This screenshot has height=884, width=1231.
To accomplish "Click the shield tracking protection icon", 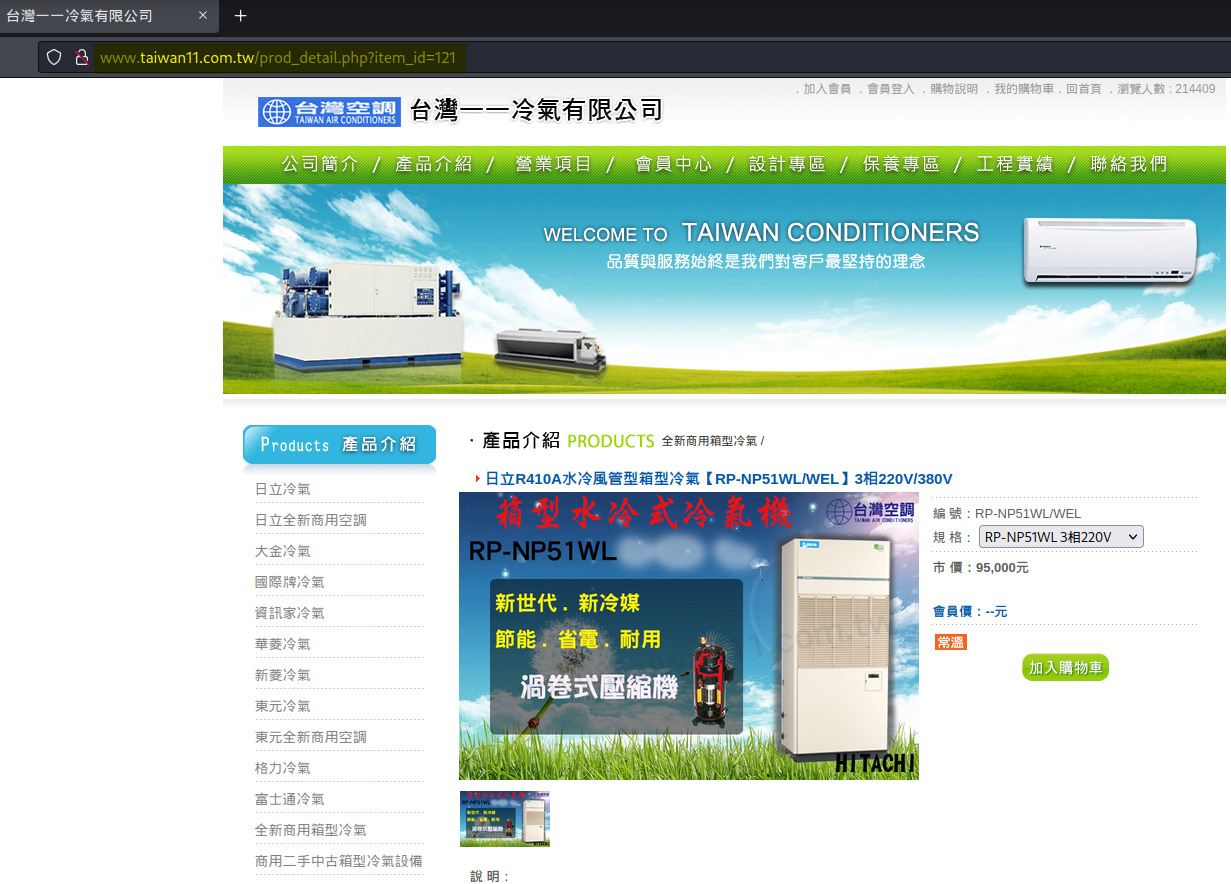I will tap(55, 57).
